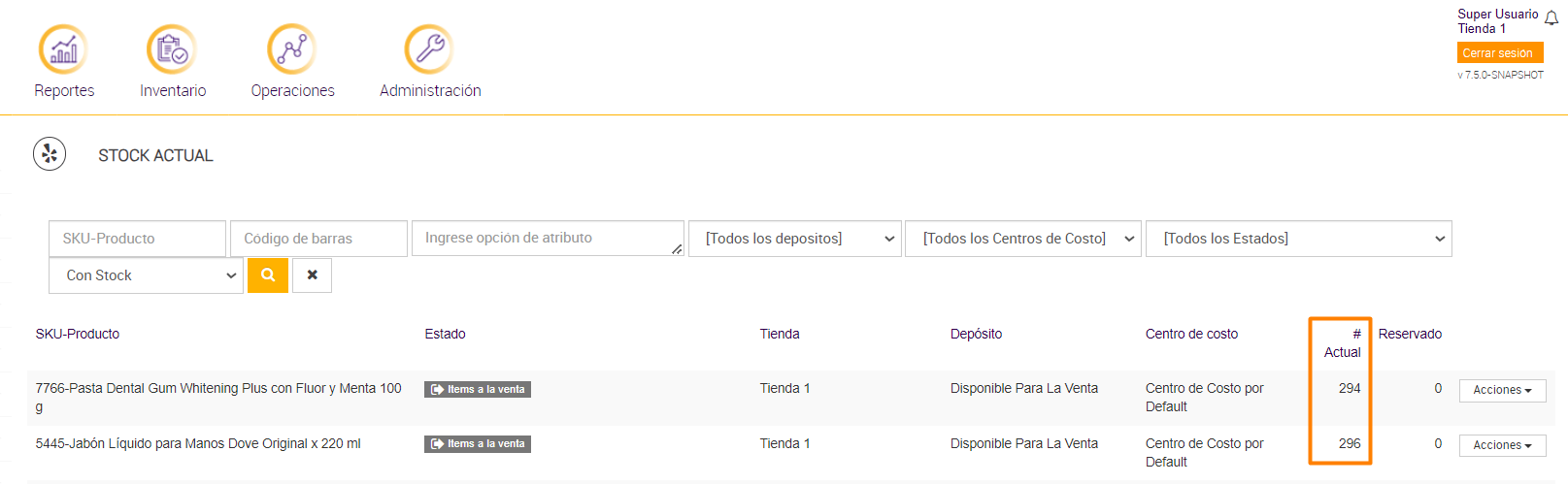Viewport: 1568px width, 484px height.
Task: Open Acciones menu for Pasta Dental row
Action: click(1502, 390)
